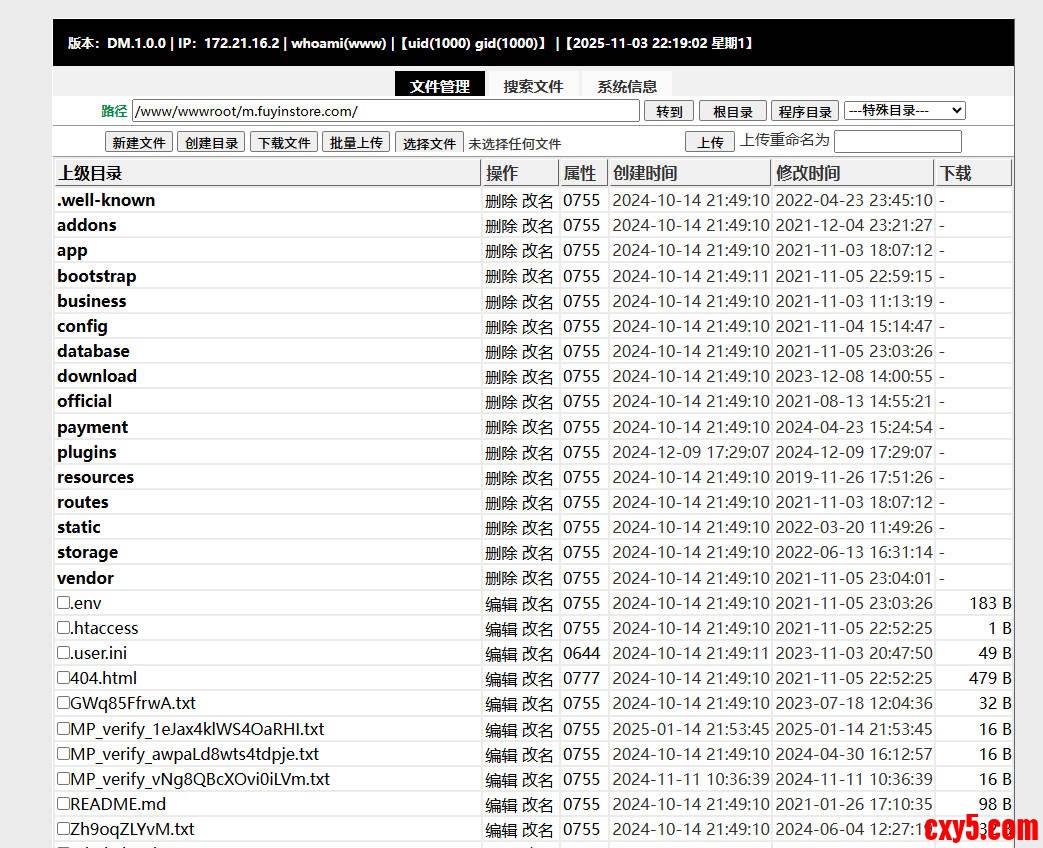Open the 特殊目录 dropdown
The height and width of the screenshot is (848, 1043).
click(x=904, y=111)
